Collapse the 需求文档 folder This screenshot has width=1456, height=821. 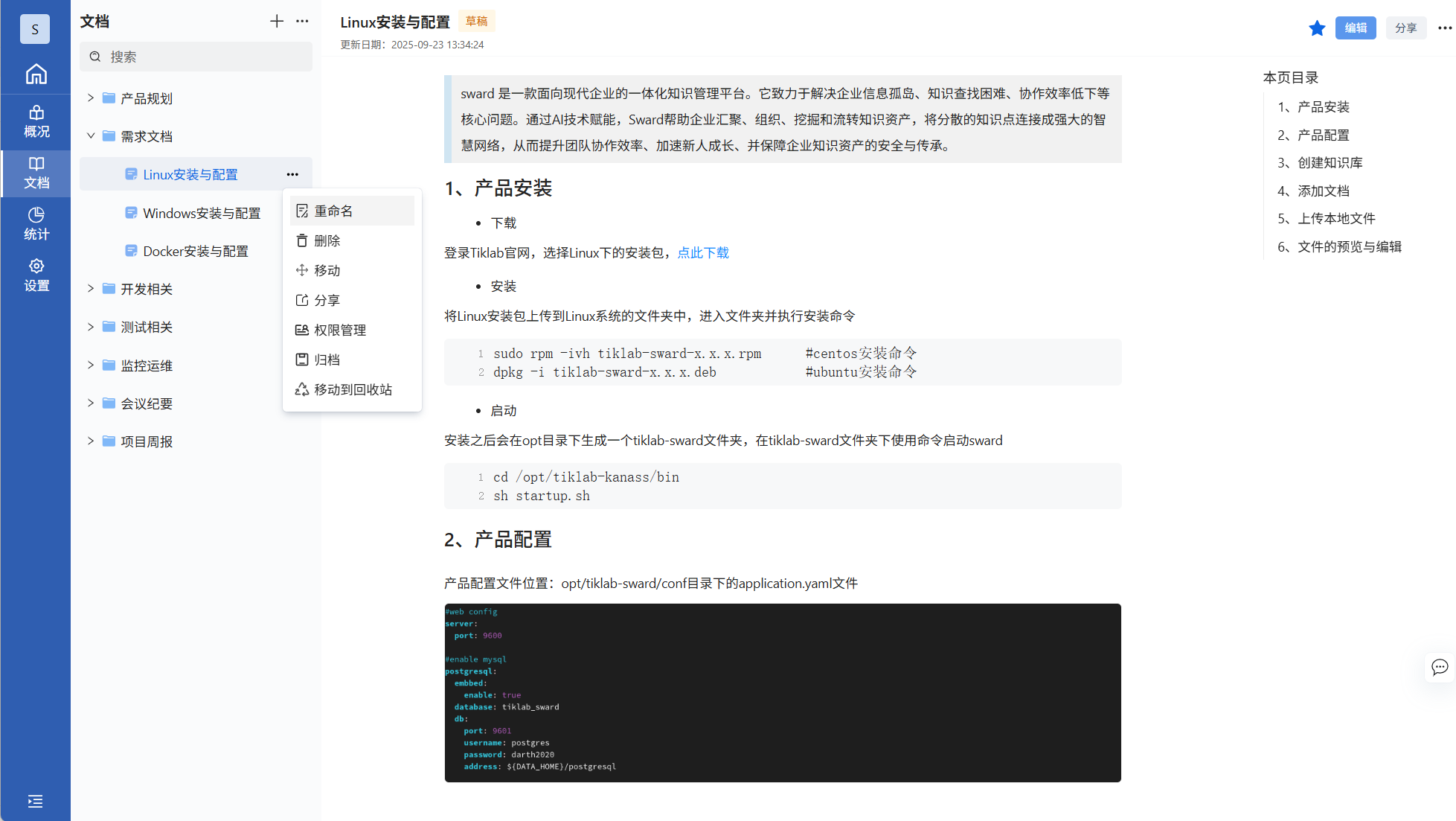(x=91, y=136)
